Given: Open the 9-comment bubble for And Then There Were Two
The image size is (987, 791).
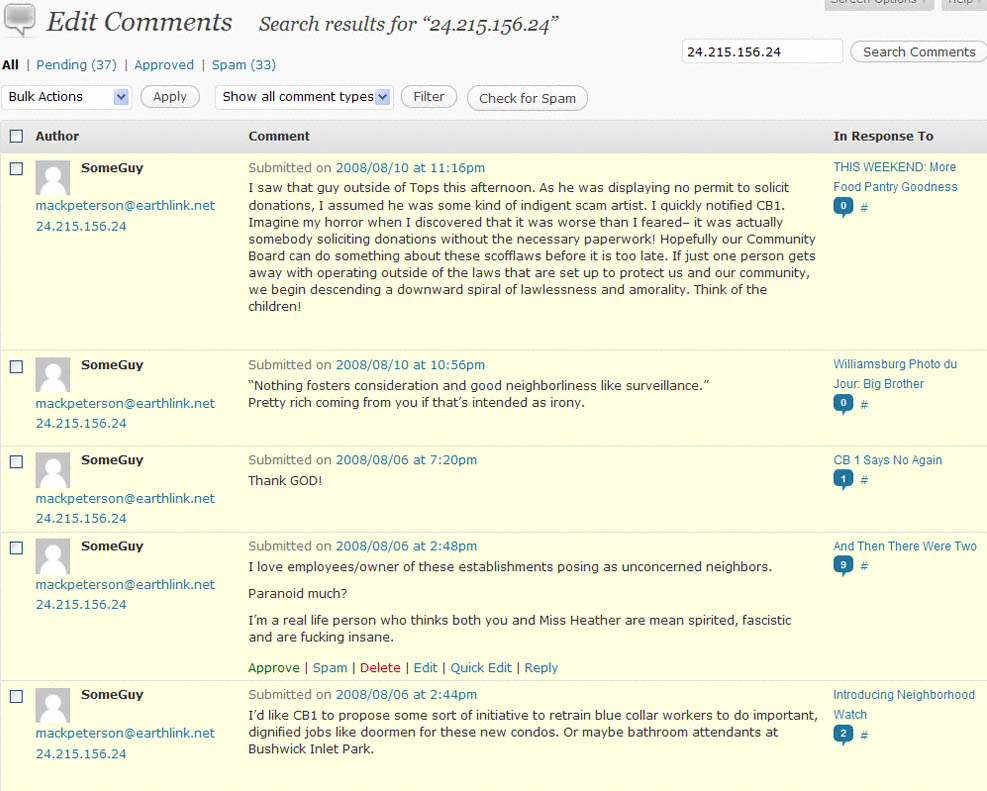Looking at the screenshot, I should click(x=843, y=566).
